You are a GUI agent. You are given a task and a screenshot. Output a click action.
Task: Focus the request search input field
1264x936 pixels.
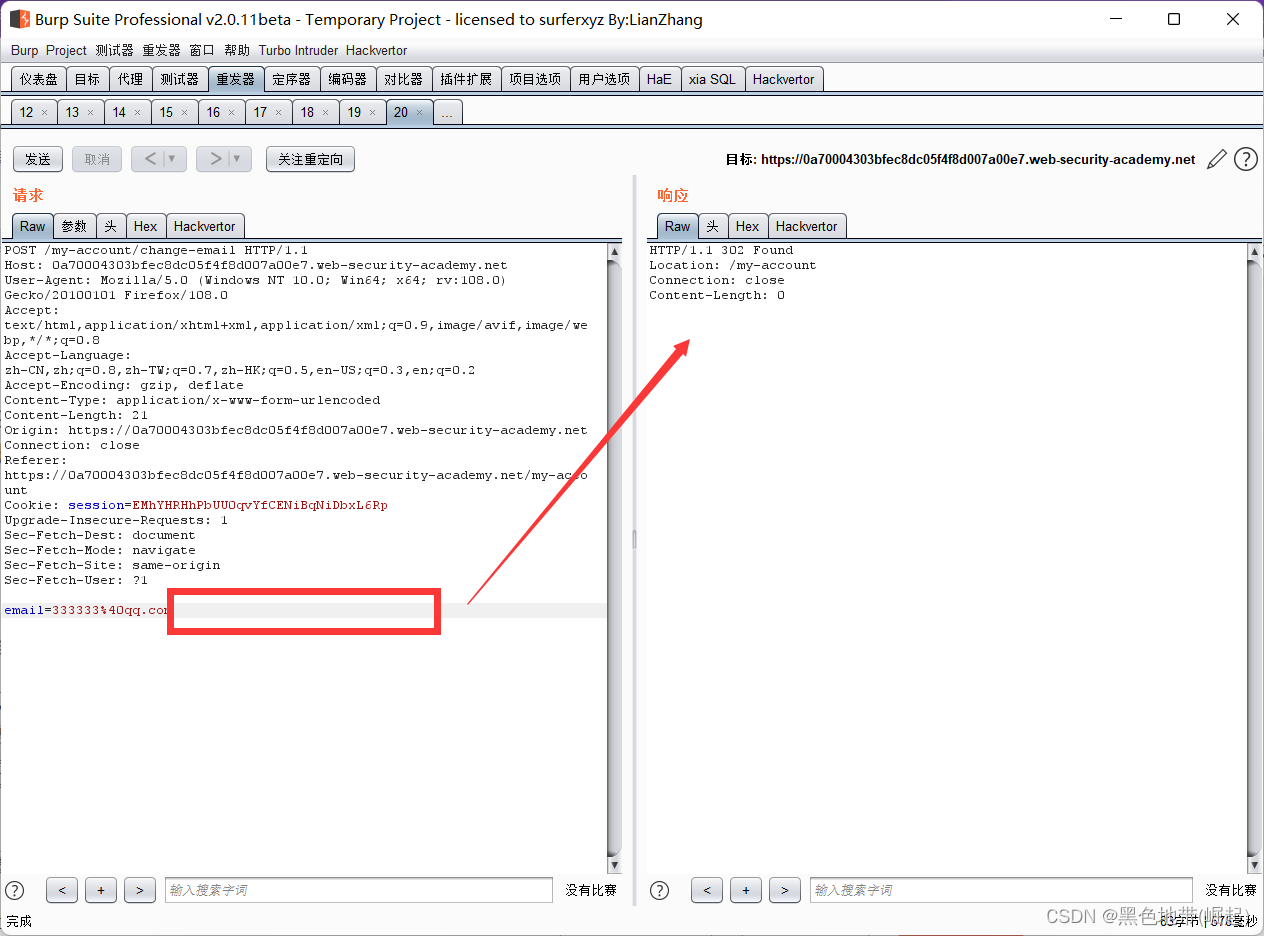click(x=359, y=890)
